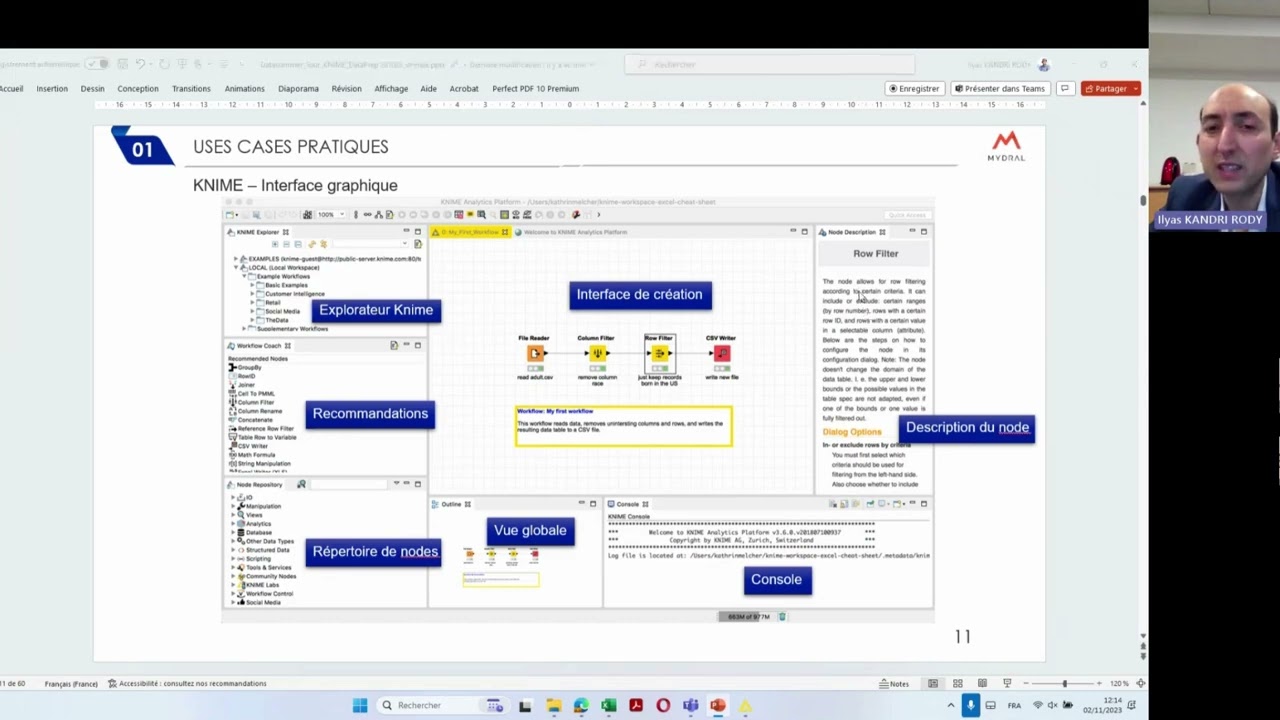
Task: Click the Français (France) language indicator
Action: click(71, 684)
